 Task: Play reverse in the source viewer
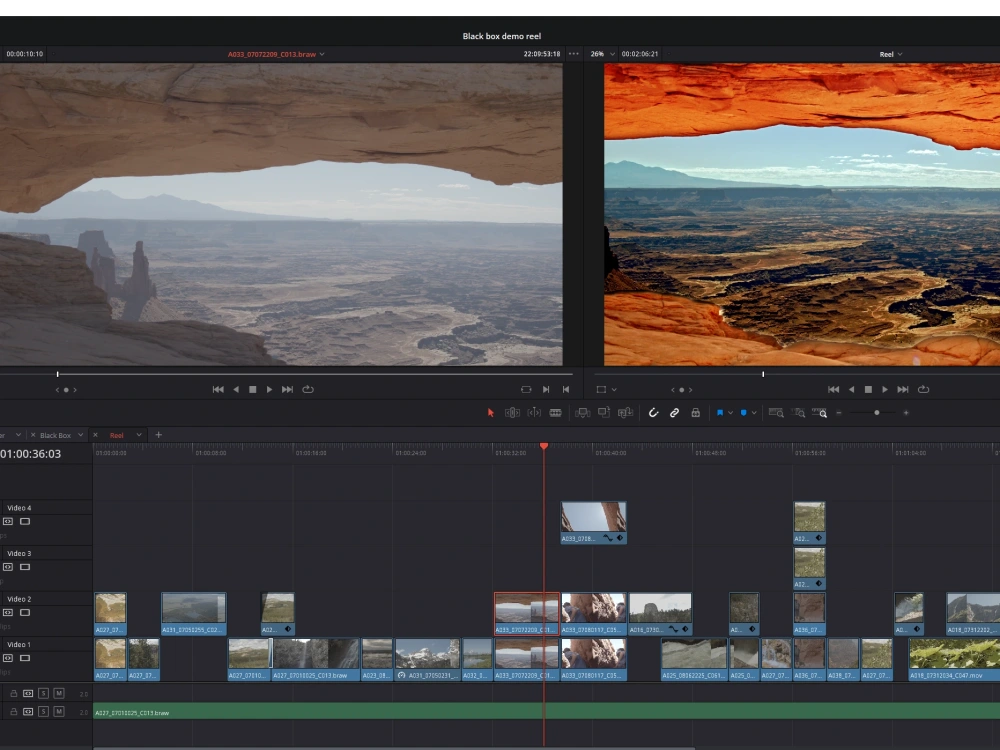point(236,389)
